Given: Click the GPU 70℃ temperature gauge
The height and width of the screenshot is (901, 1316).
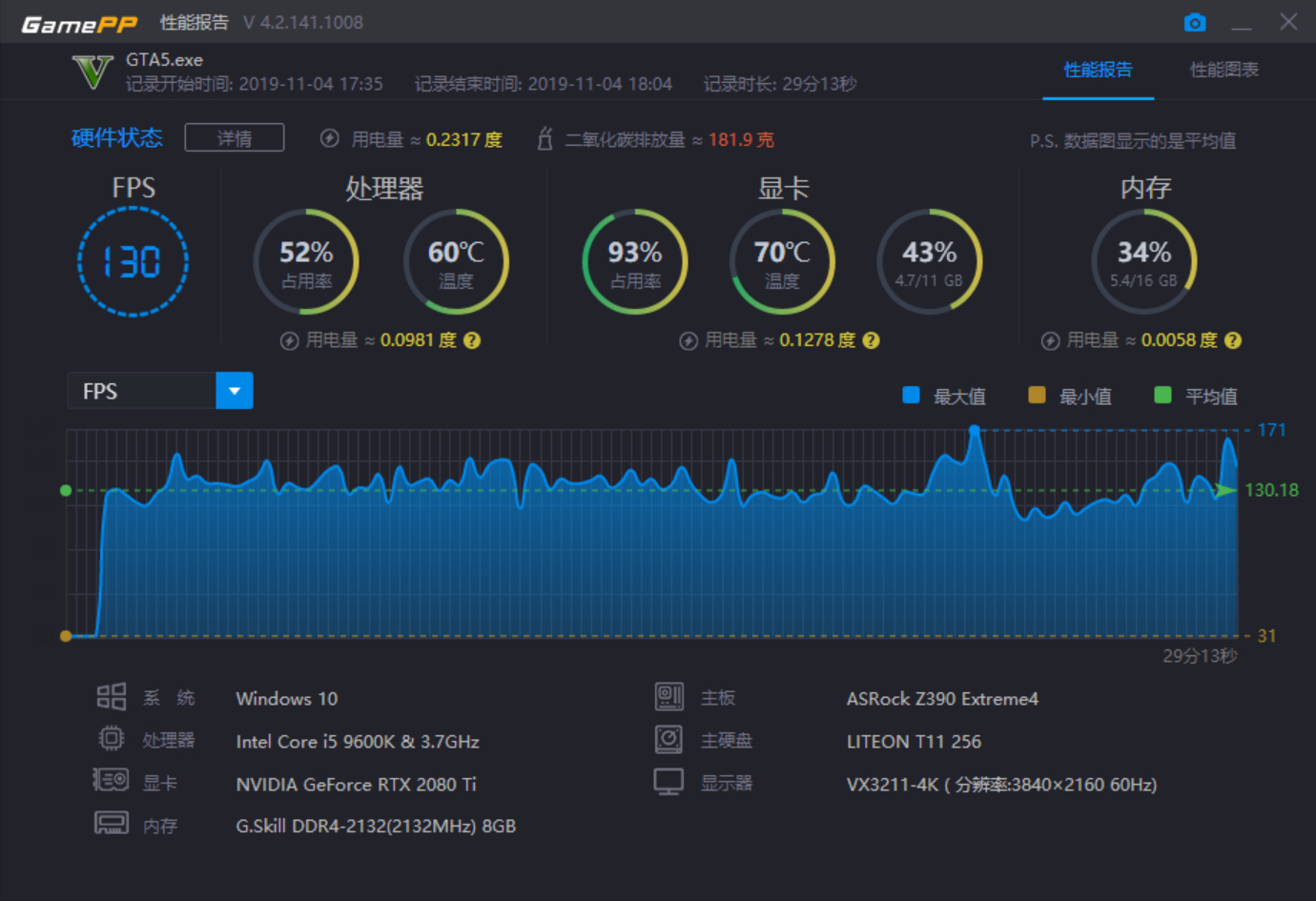Looking at the screenshot, I should [x=782, y=261].
